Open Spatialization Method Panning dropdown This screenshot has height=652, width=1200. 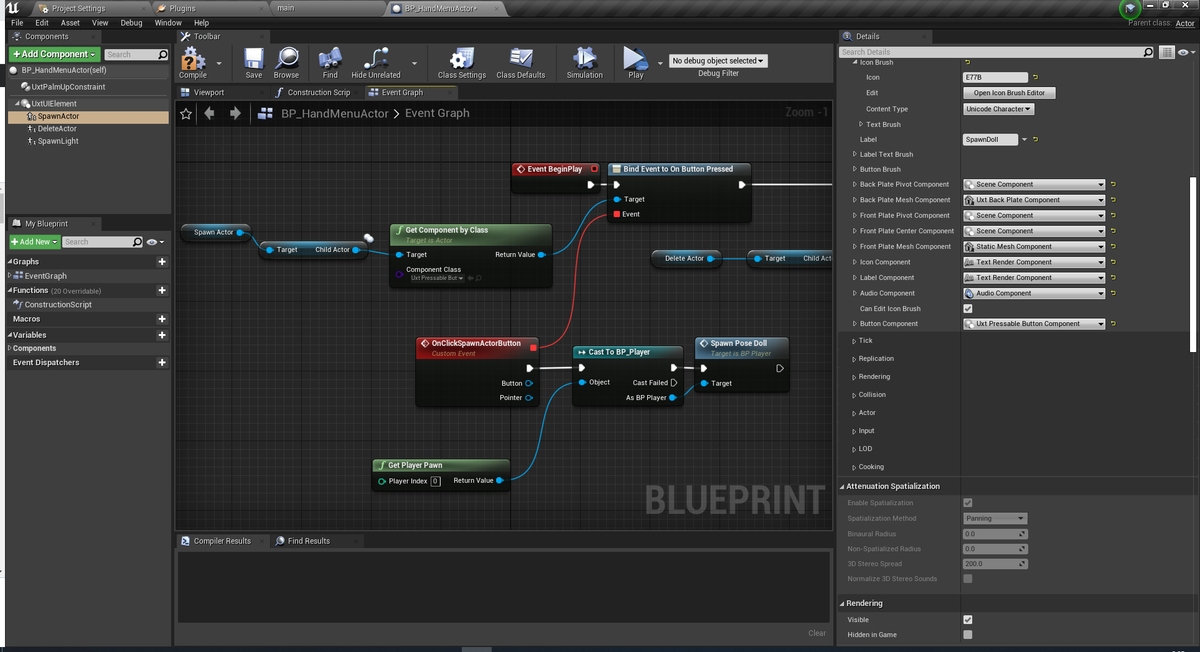tap(995, 518)
